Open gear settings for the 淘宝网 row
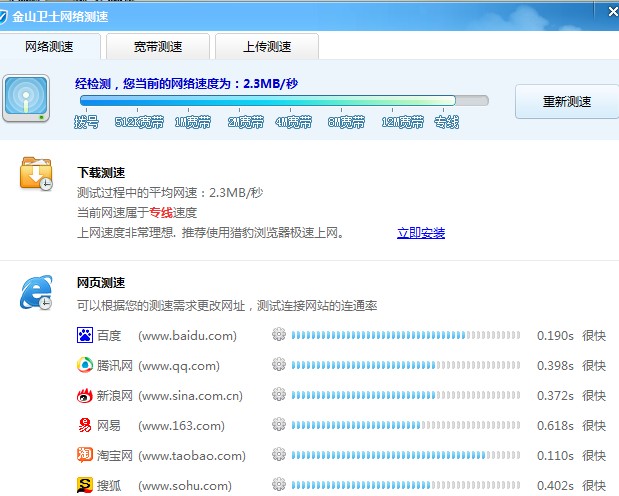 click(x=279, y=455)
